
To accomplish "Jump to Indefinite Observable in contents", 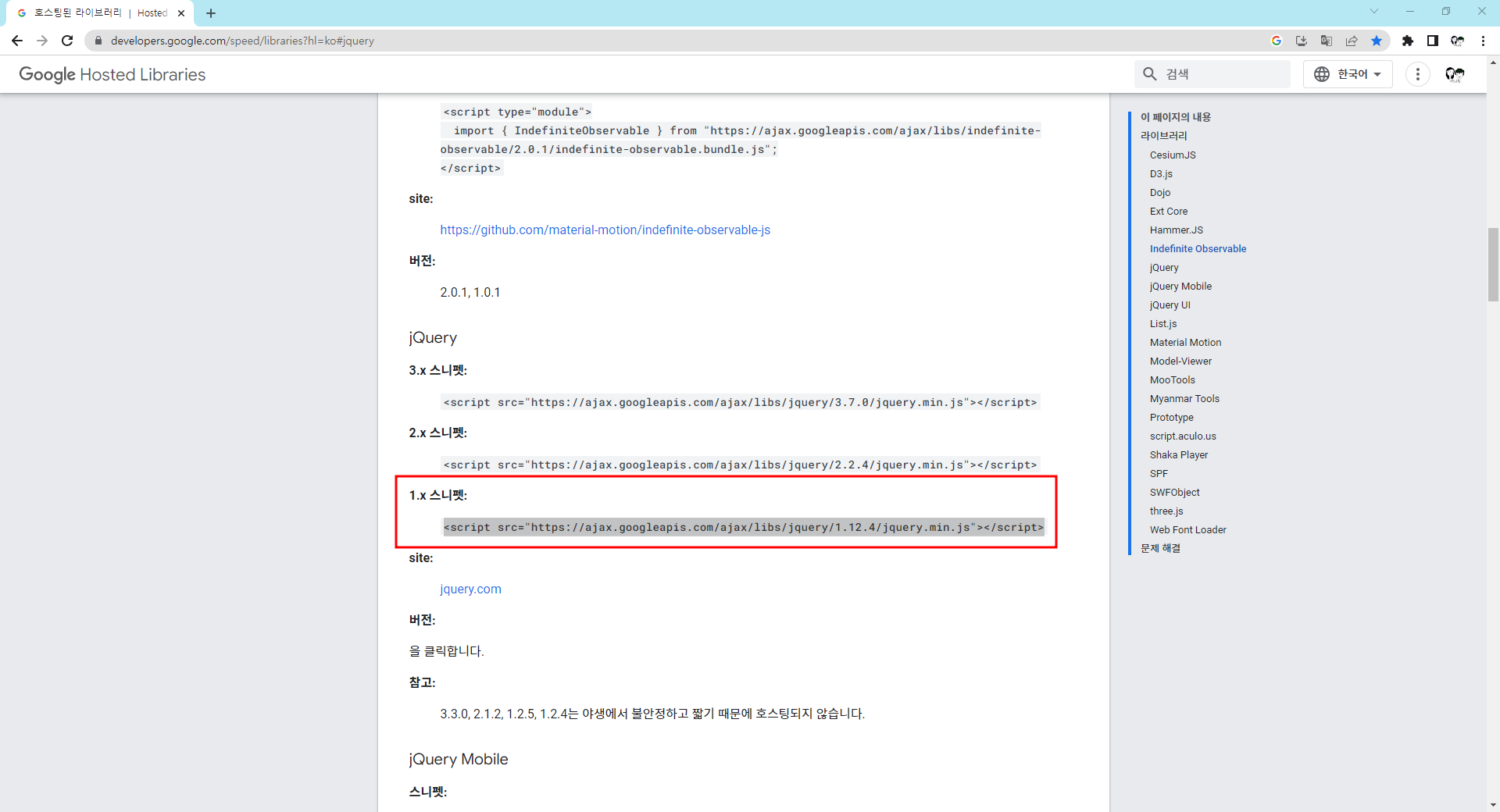I will coord(1198,248).
